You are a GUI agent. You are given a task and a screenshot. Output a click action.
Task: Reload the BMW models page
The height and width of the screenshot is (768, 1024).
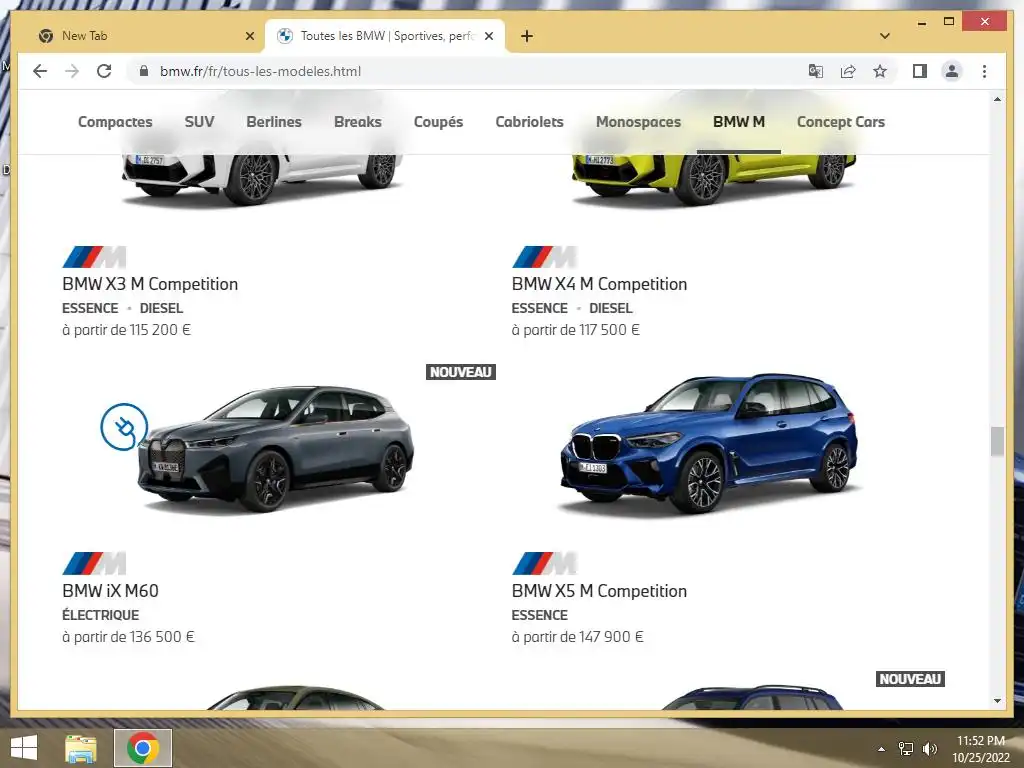[x=104, y=71]
